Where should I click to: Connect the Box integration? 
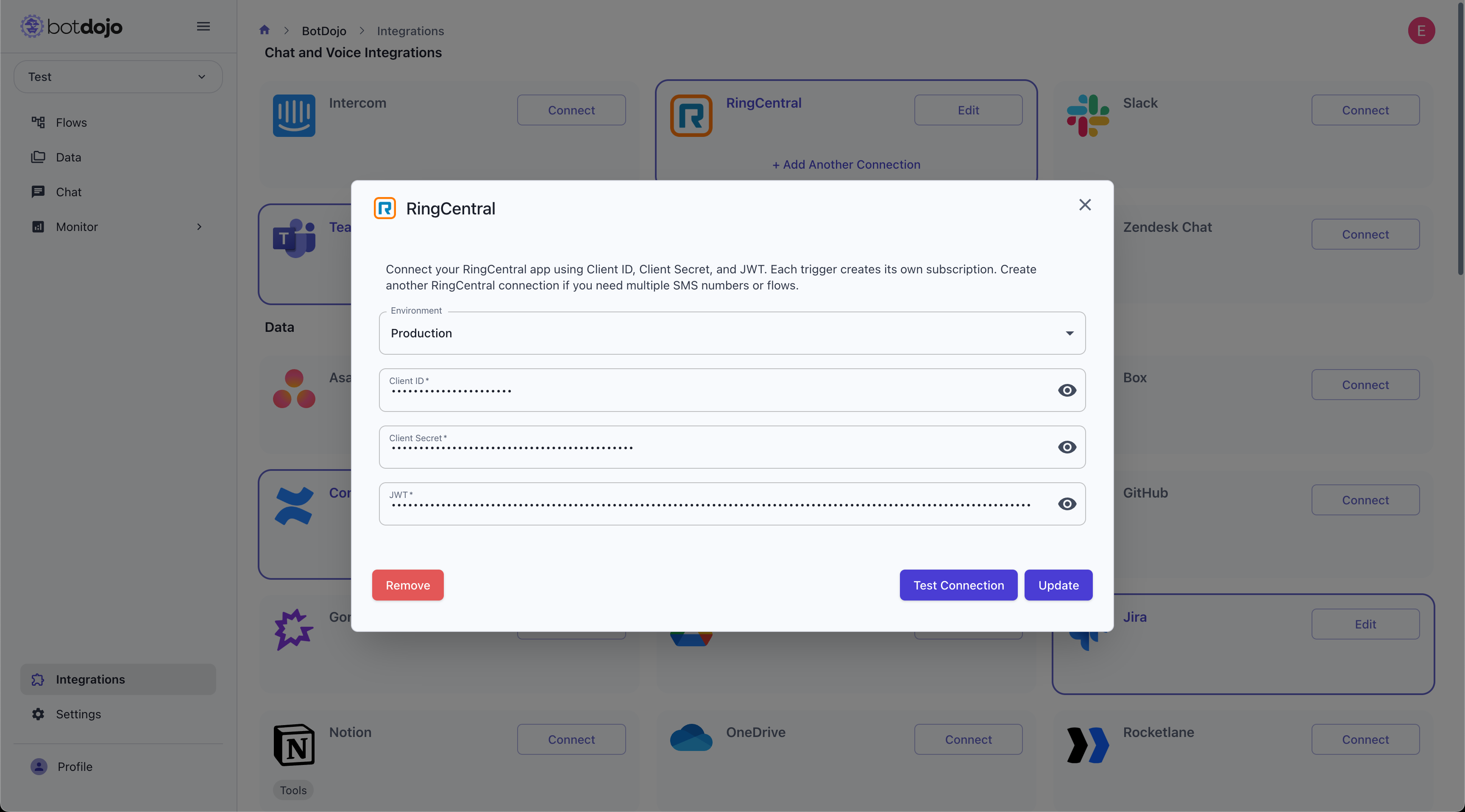click(x=1365, y=385)
